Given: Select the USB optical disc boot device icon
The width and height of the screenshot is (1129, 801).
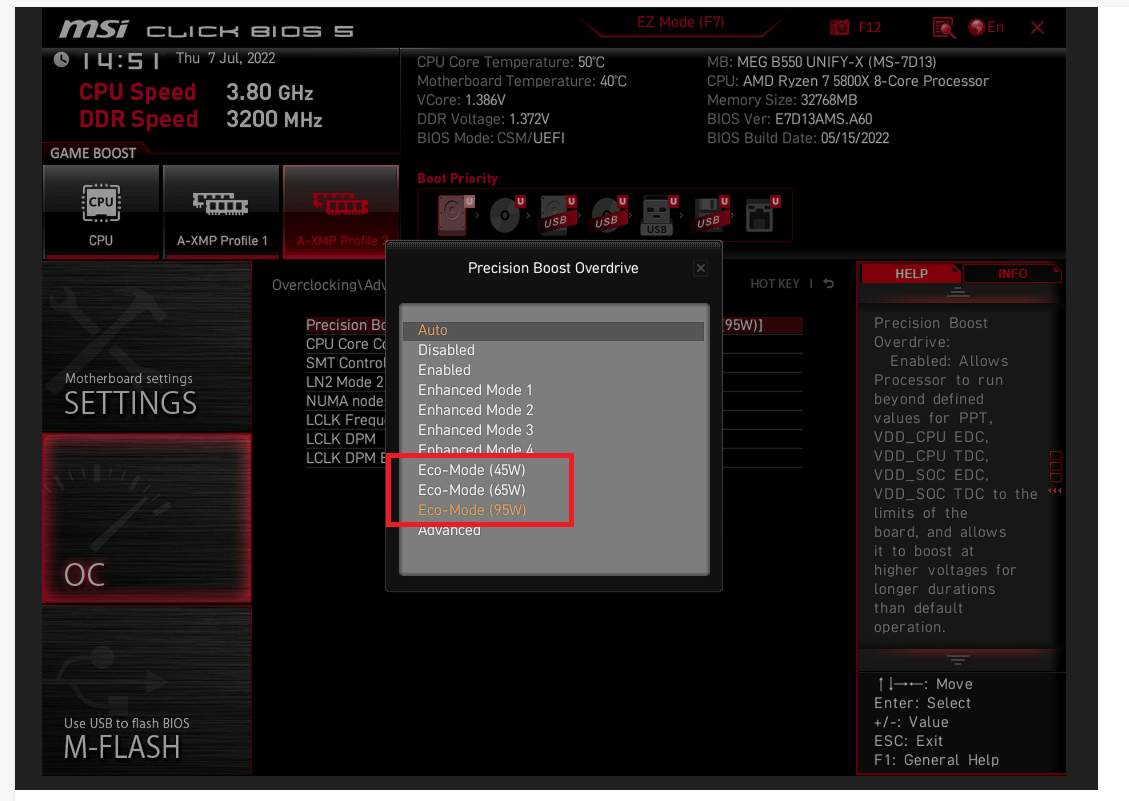Looking at the screenshot, I should click(609, 215).
